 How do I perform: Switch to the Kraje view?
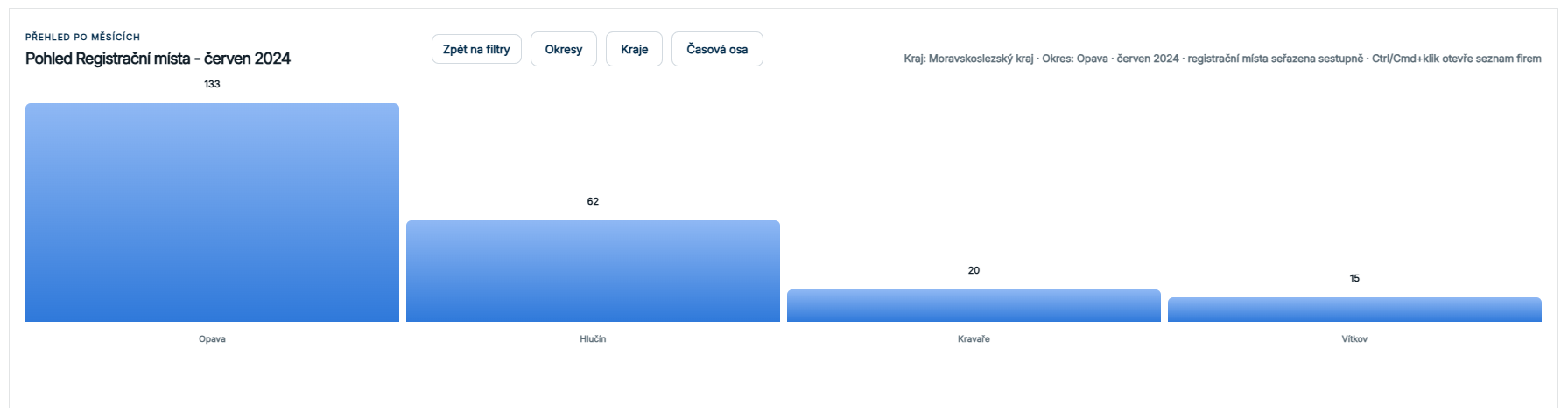point(634,49)
